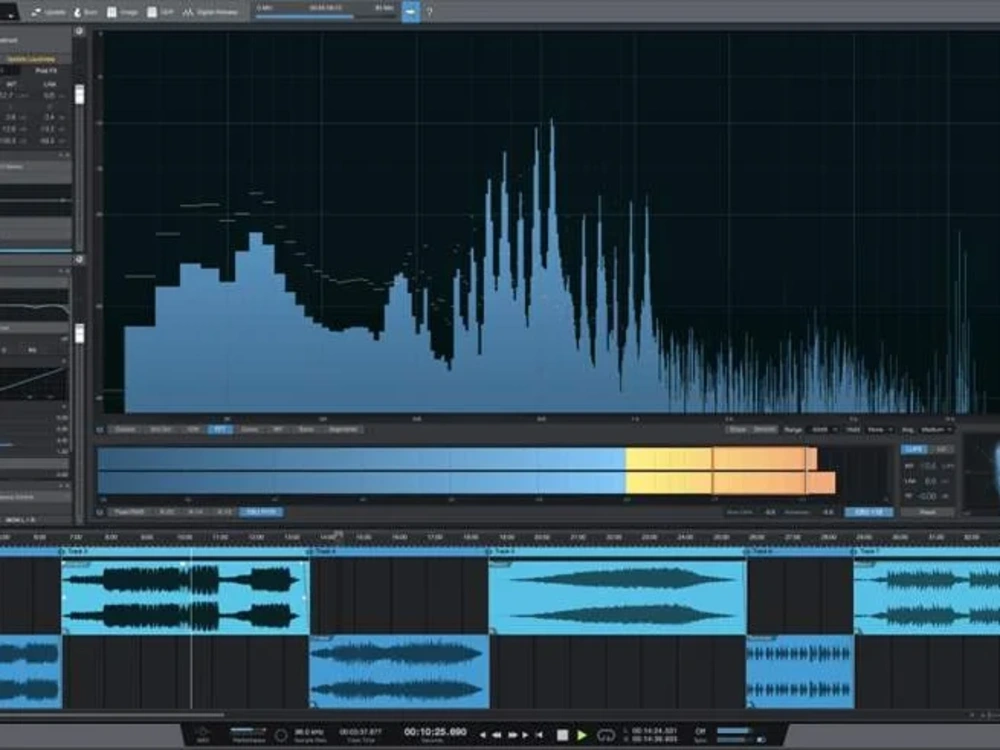This screenshot has height=750, width=1000.
Task: Select K-12 meter scale
Action: (x=224, y=512)
